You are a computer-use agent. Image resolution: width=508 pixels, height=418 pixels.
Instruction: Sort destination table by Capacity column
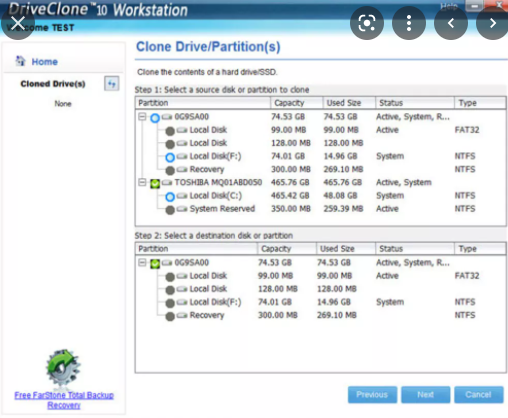[287, 249]
